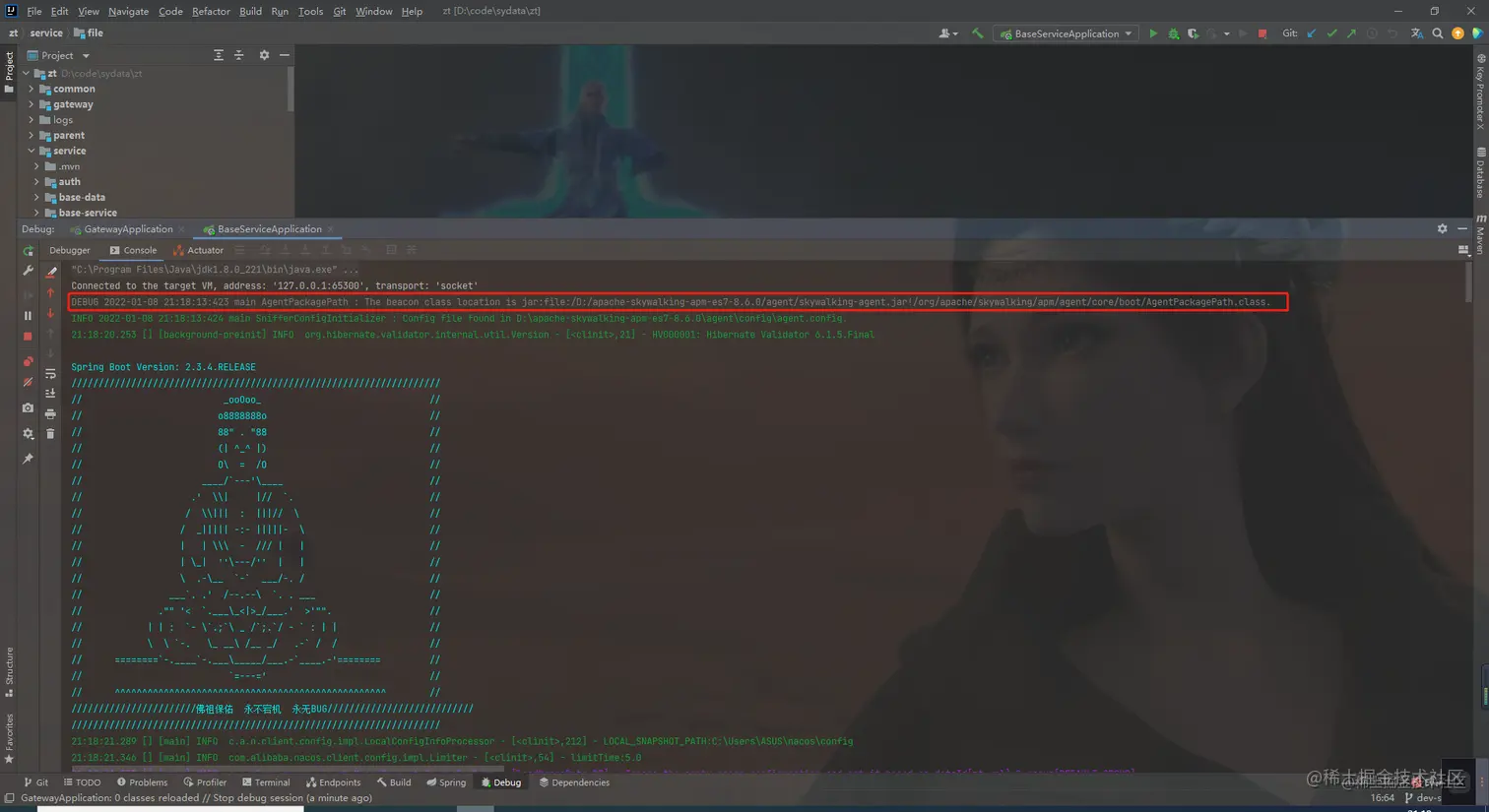Open the Problems tool window
1489x812 pixels.
pyautogui.click(x=142, y=782)
